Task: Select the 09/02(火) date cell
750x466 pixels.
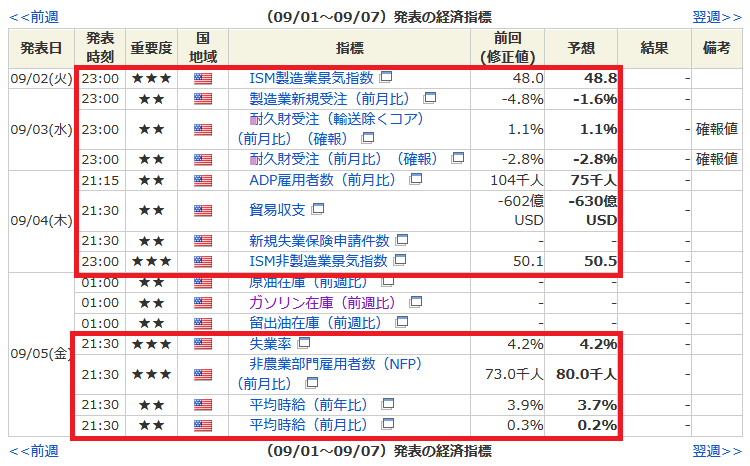Action: pos(41,78)
